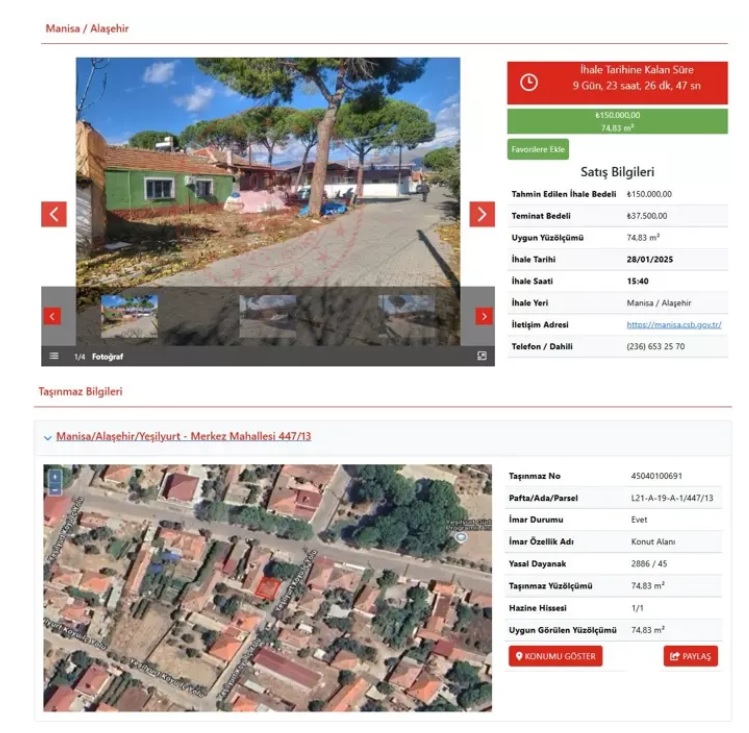The image size is (749, 733).
Task: Add listing with Favorilere Ekle button
Action: pyautogui.click(x=538, y=149)
